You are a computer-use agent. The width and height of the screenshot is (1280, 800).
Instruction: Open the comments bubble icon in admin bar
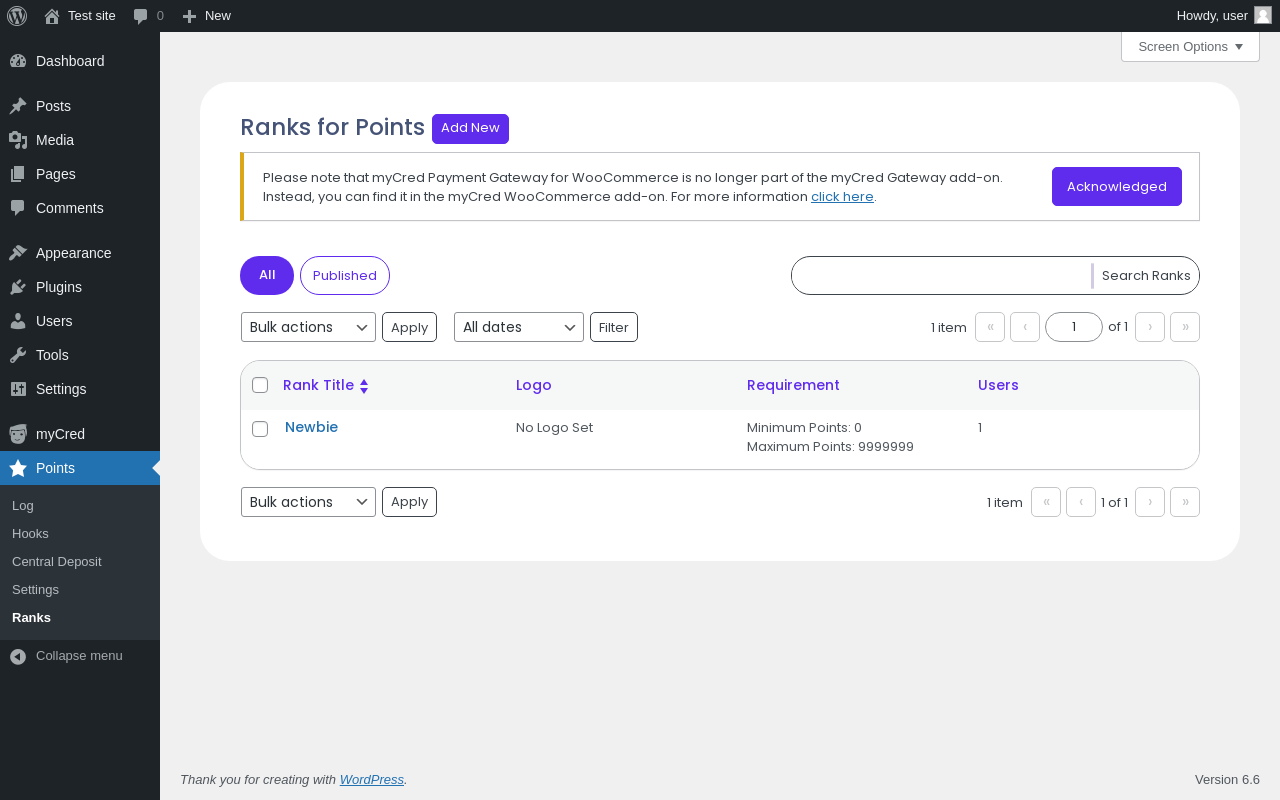click(x=141, y=16)
